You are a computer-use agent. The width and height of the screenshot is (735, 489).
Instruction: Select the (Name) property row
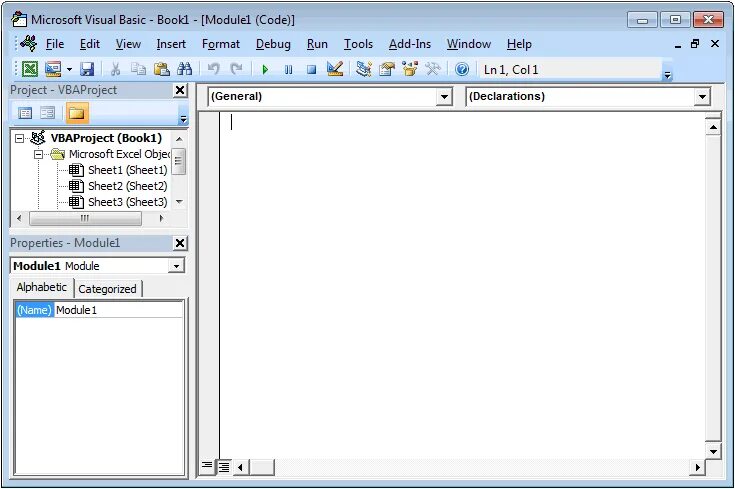[x=34, y=310]
